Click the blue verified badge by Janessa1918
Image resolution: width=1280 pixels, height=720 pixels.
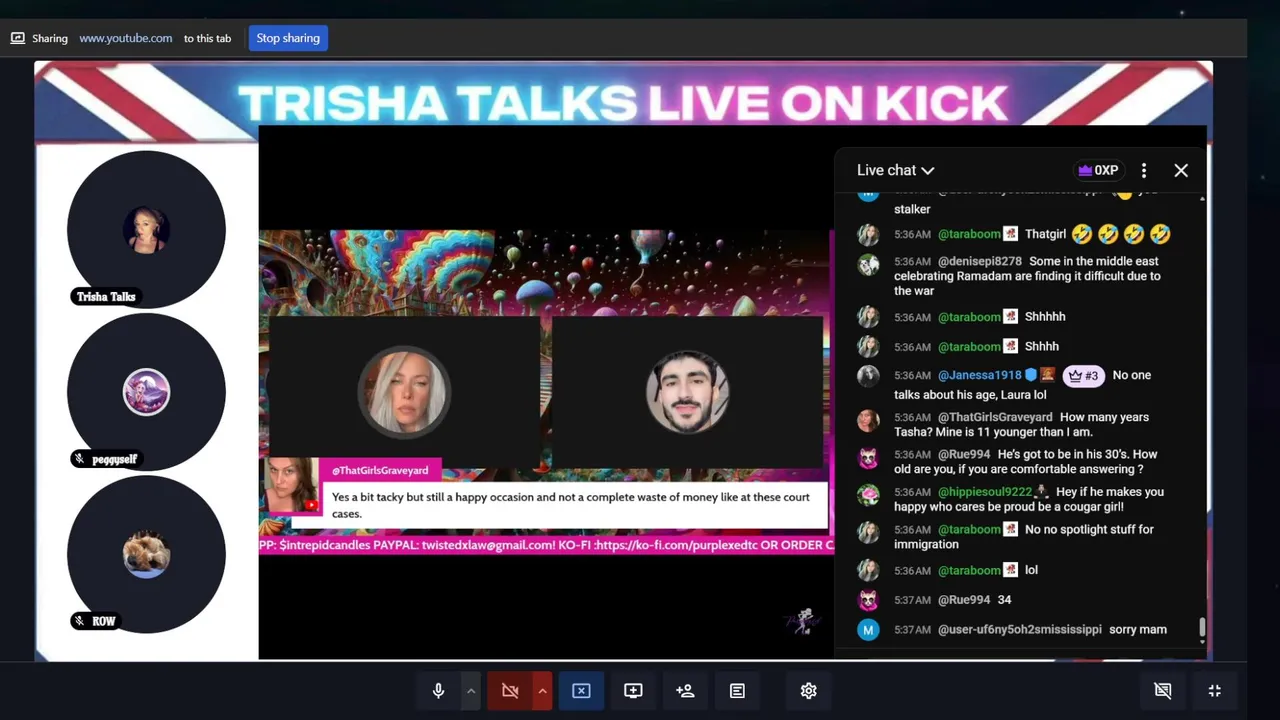pyautogui.click(x=1031, y=375)
